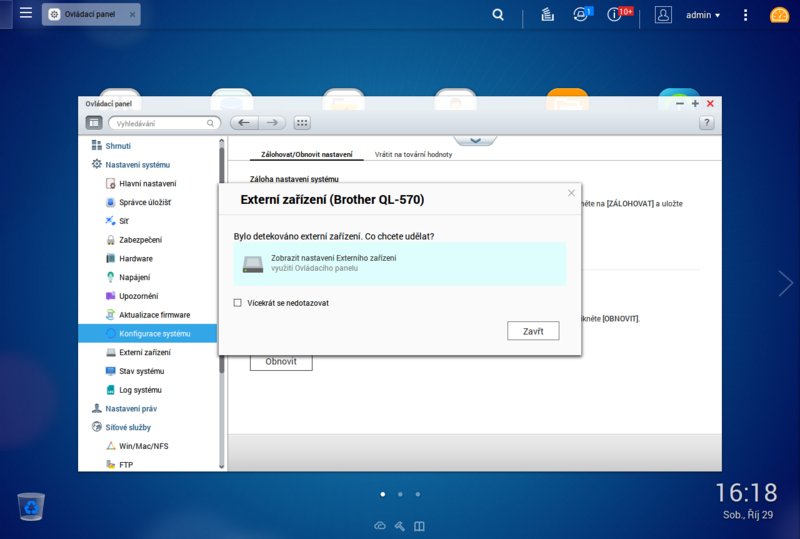Collapse the 'Nastavení systému' section
The width and height of the screenshot is (800, 539).
139,164
